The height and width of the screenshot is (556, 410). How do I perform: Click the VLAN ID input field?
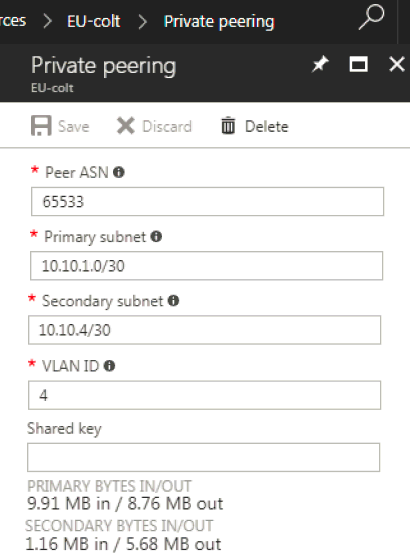205,395
